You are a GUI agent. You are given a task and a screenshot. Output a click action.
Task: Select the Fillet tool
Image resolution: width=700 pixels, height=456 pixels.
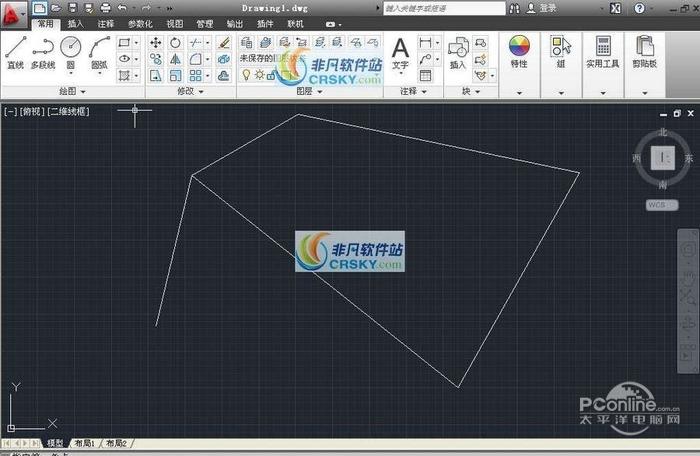point(195,59)
